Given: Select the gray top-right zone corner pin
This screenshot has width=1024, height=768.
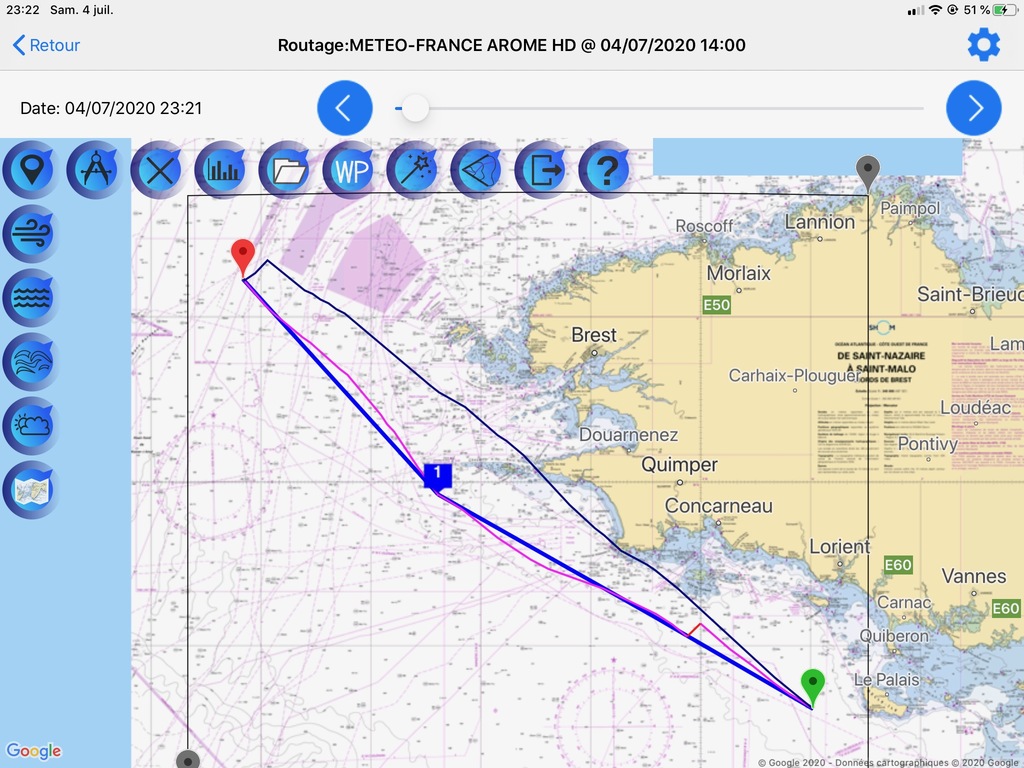Looking at the screenshot, I should 868,174.
